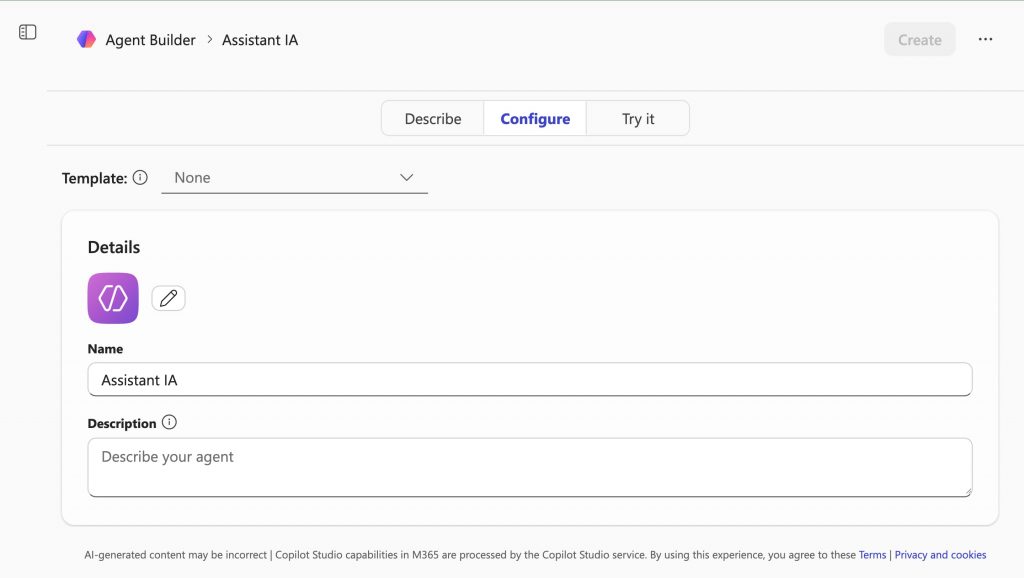Viewport: 1024px width, 578px height.
Task: Click the chevron arrow in Template dropdown
Action: click(407, 178)
